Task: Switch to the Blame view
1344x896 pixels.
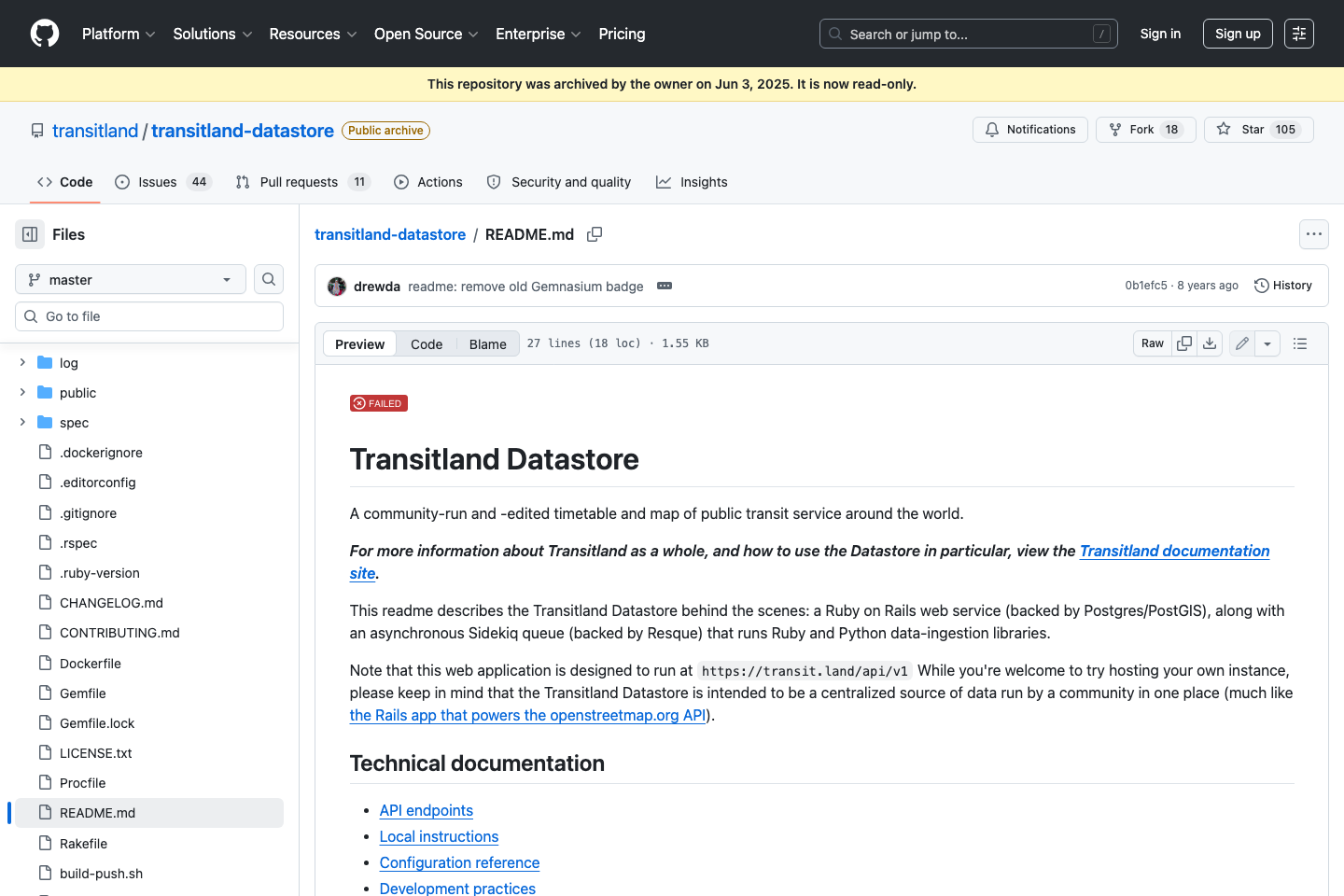Action: (x=487, y=343)
